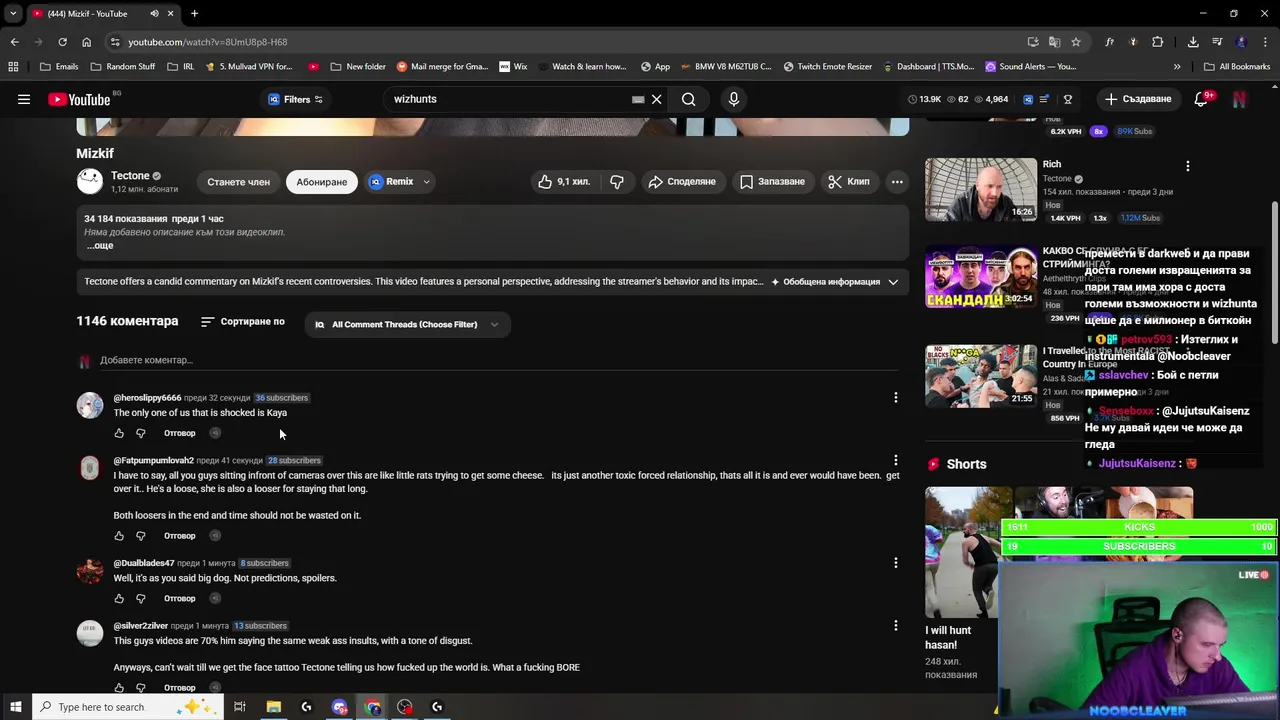Viewport: 1280px width, 720px height.
Task: Clear the wizhunts search text
Action: click(657, 99)
